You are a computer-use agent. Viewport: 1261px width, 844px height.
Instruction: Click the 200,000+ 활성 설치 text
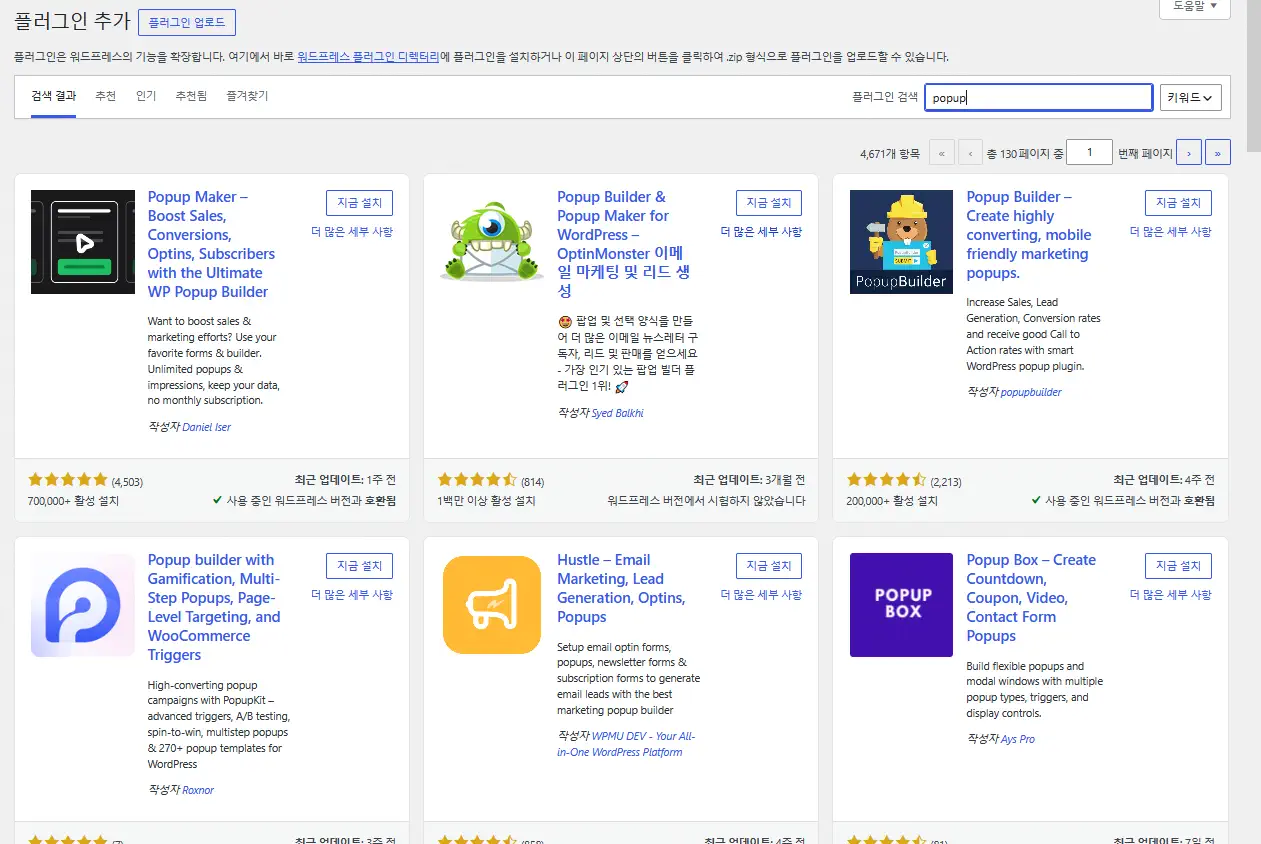pyautogui.click(x=892, y=500)
